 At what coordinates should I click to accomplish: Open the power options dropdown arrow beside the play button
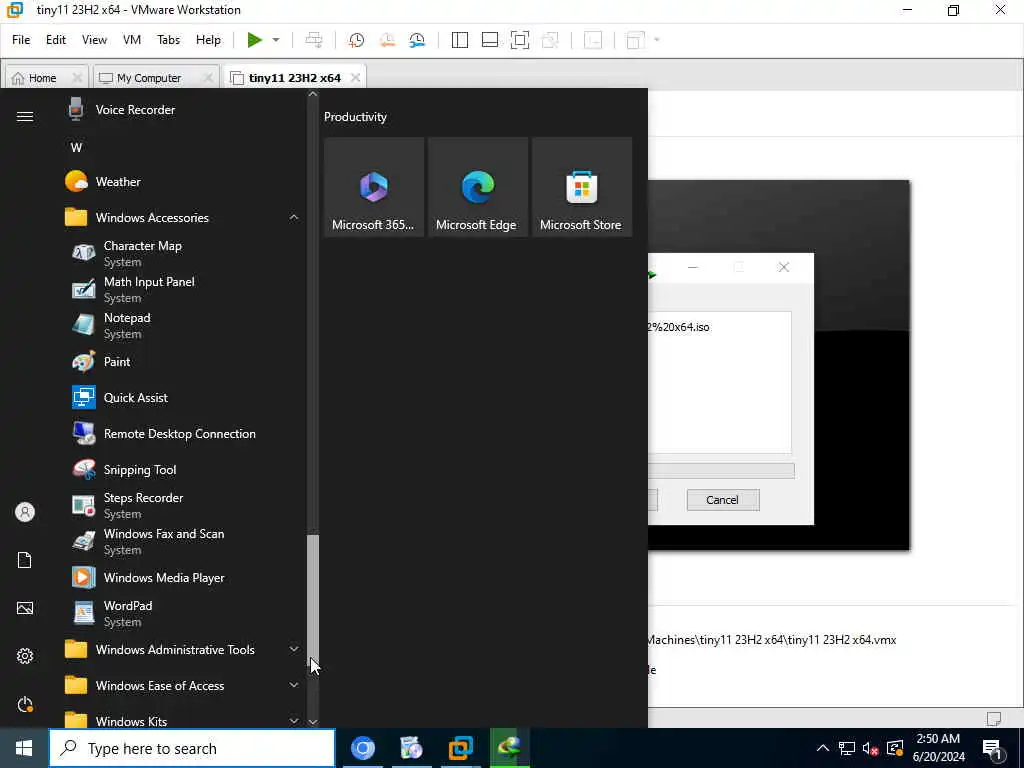point(276,40)
